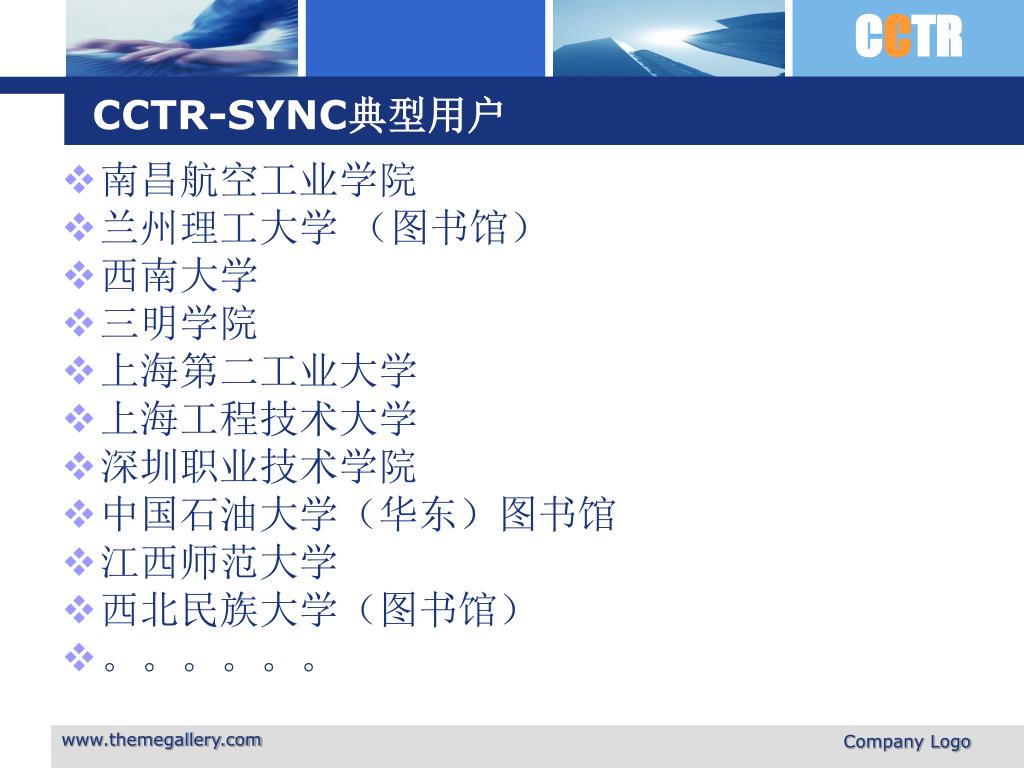Screen dimensions: 1024x768
Task: Select the line 上海工程技术大学
Action: coord(259,419)
